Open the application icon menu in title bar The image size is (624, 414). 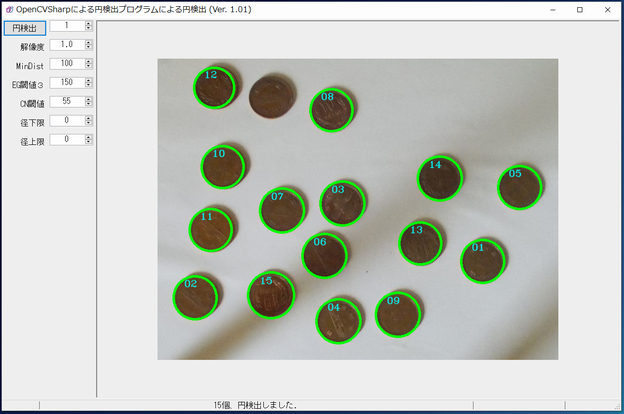point(9,10)
